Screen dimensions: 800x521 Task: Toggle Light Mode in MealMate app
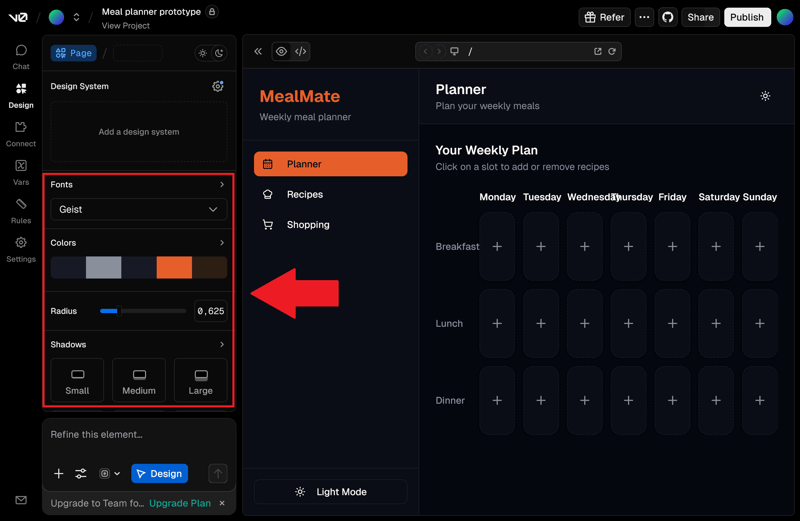tap(330, 492)
